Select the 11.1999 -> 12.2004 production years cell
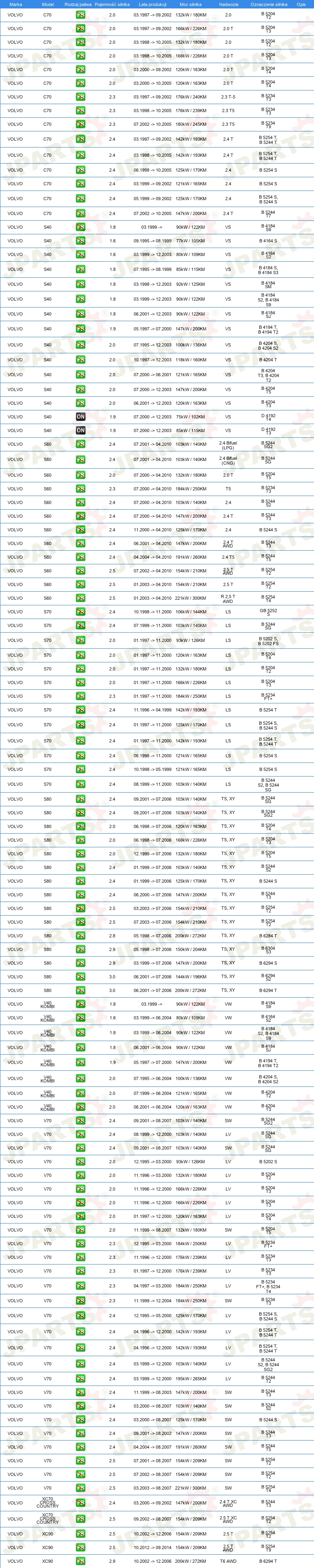 tap(152, 1301)
